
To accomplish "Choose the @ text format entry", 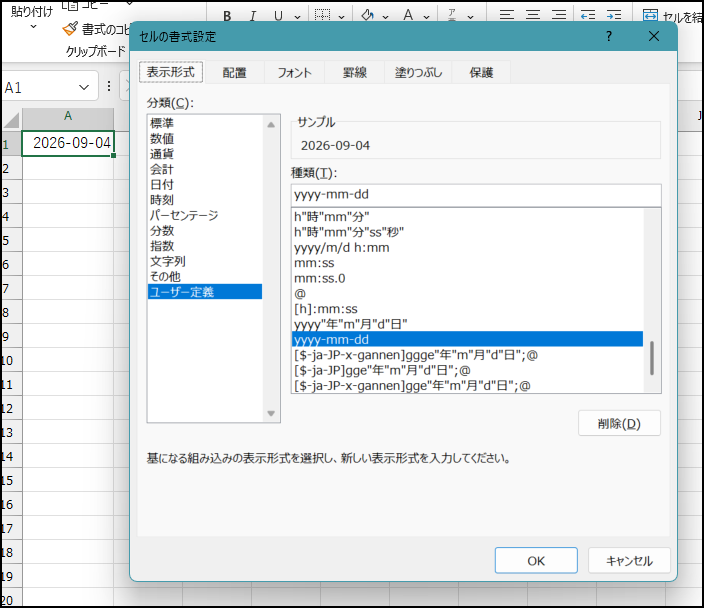I will pyautogui.click(x=467, y=293).
